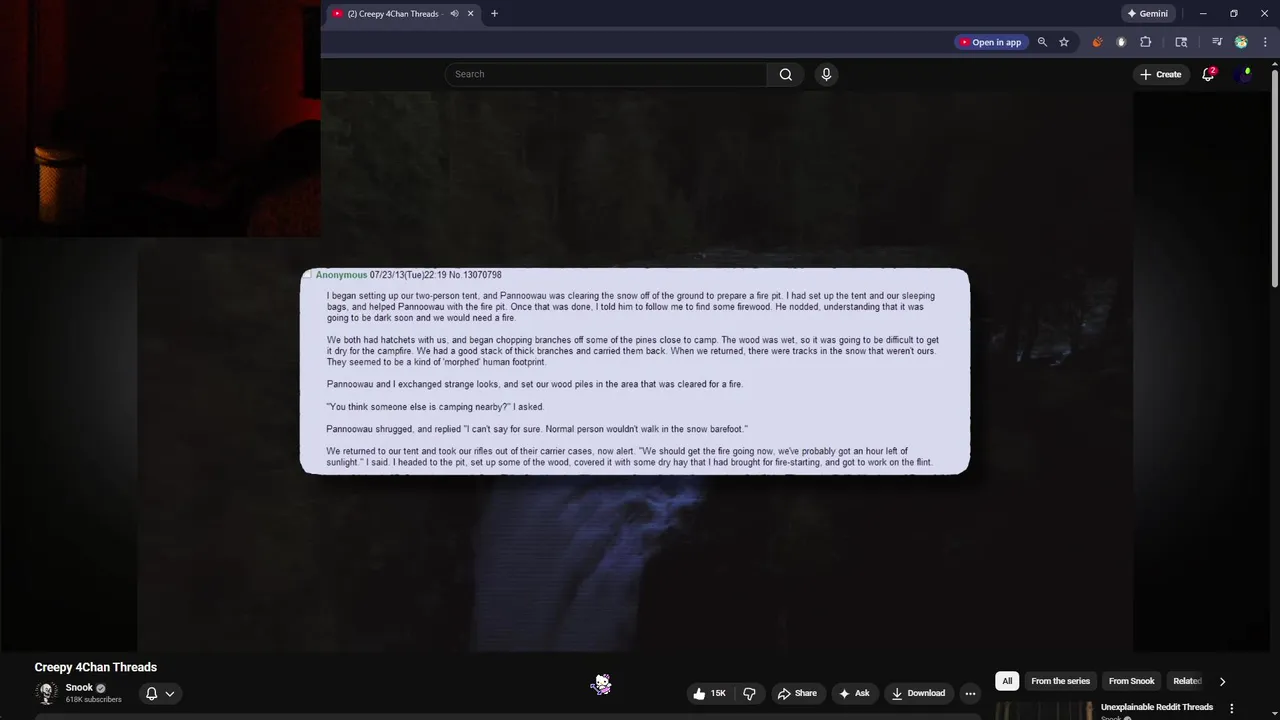Download the video
This screenshot has height=720, width=1280.
click(x=918, y=693)
